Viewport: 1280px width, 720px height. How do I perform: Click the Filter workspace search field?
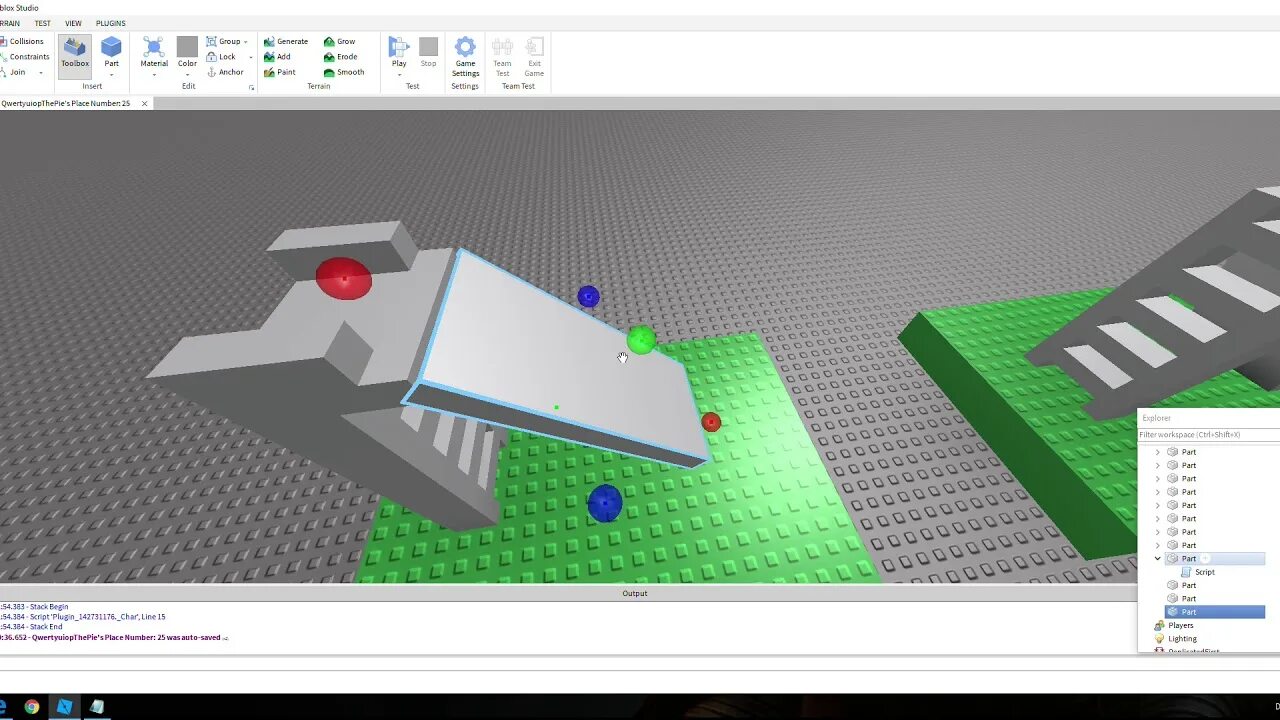click(x=1209, y=435)
